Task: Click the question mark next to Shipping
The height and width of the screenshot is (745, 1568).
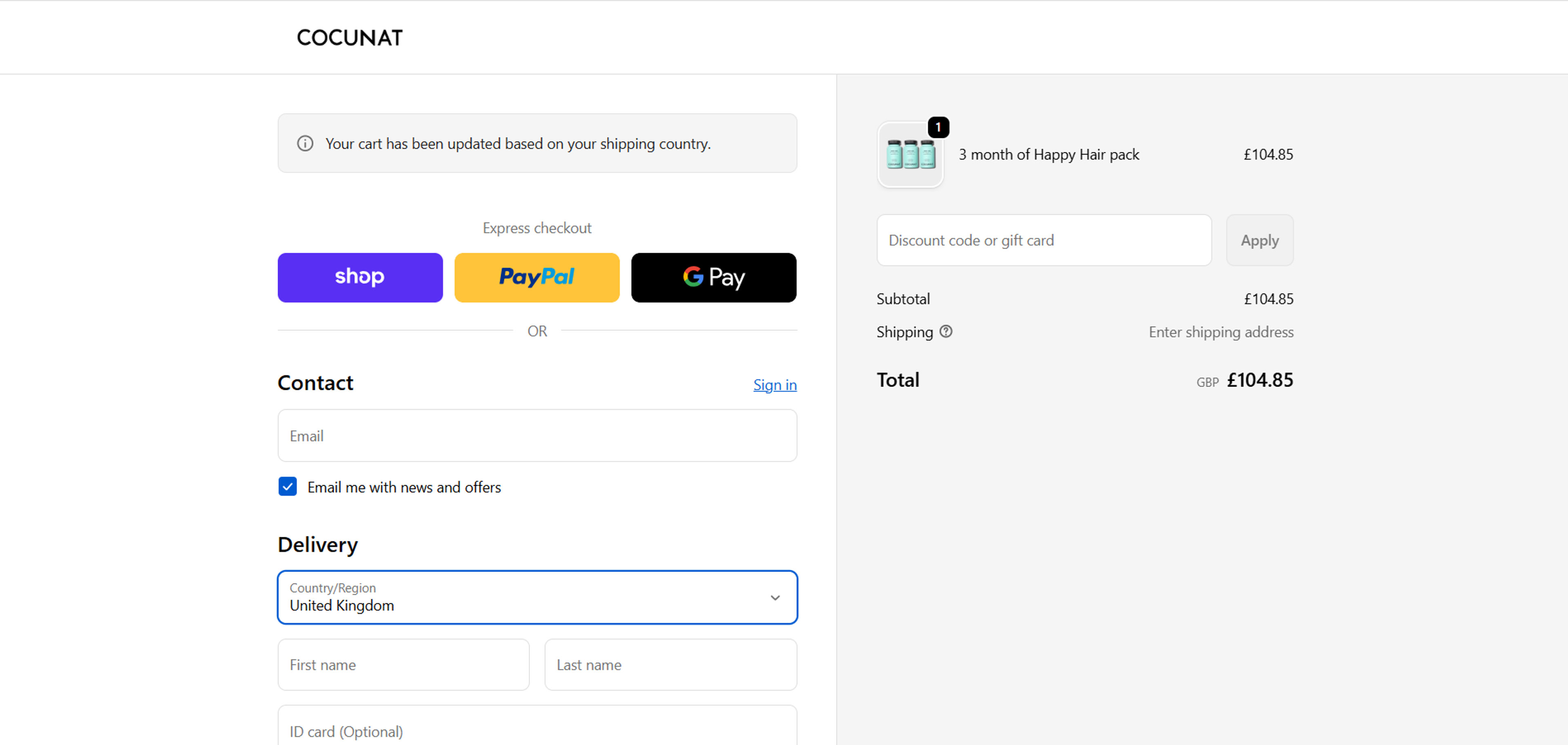Action: [x=946, y=331]
